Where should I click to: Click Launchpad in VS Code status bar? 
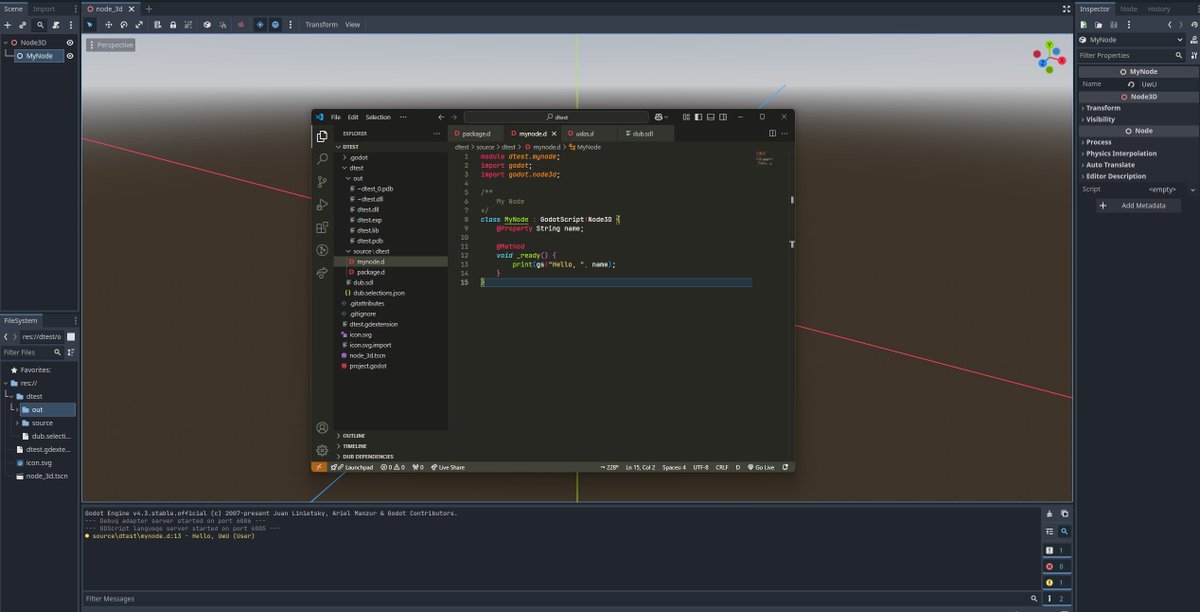[354, 467]
